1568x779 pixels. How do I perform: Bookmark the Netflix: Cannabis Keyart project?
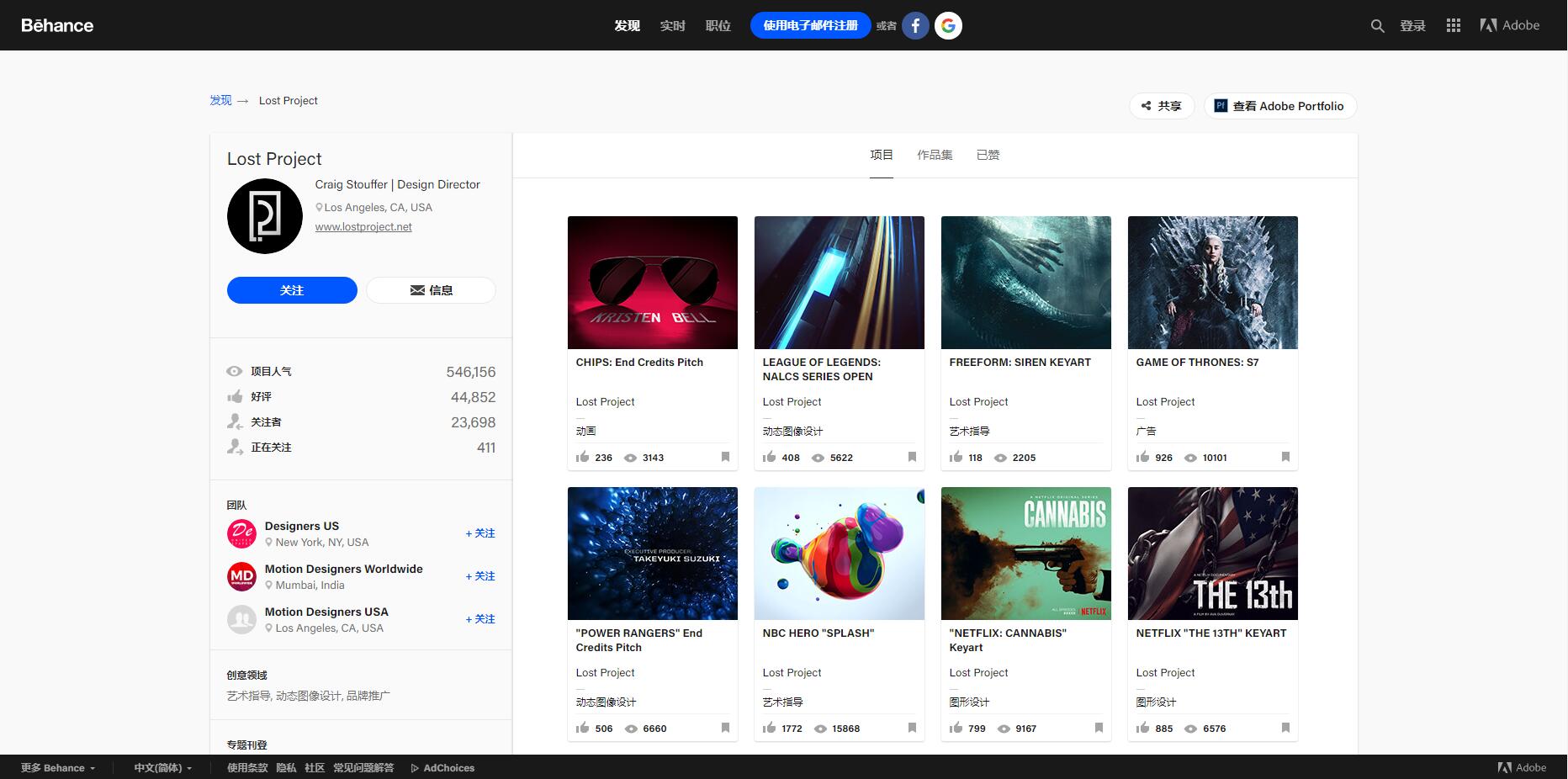point(1099,728)
